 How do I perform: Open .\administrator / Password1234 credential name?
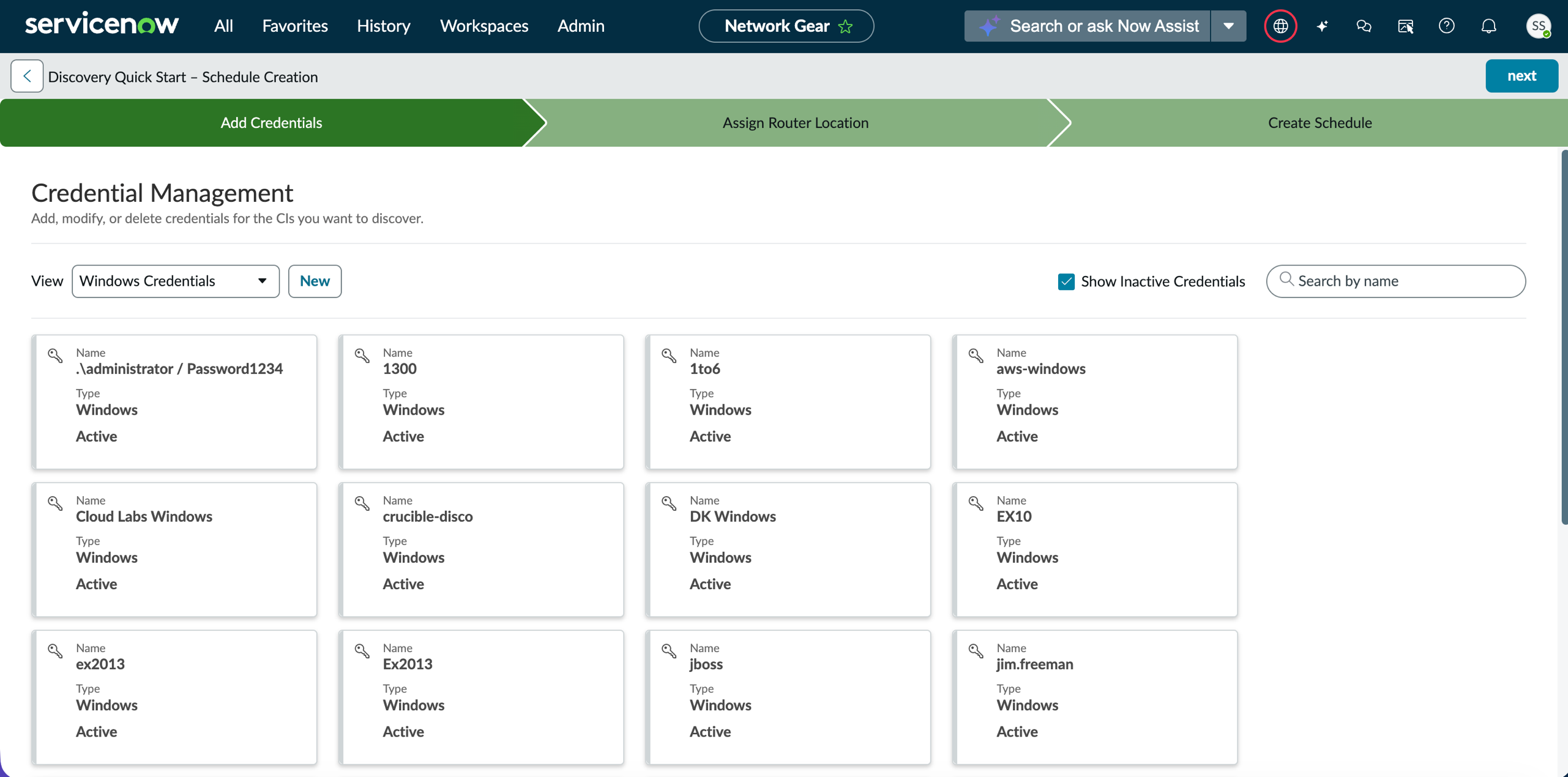(x=179, y=368)
